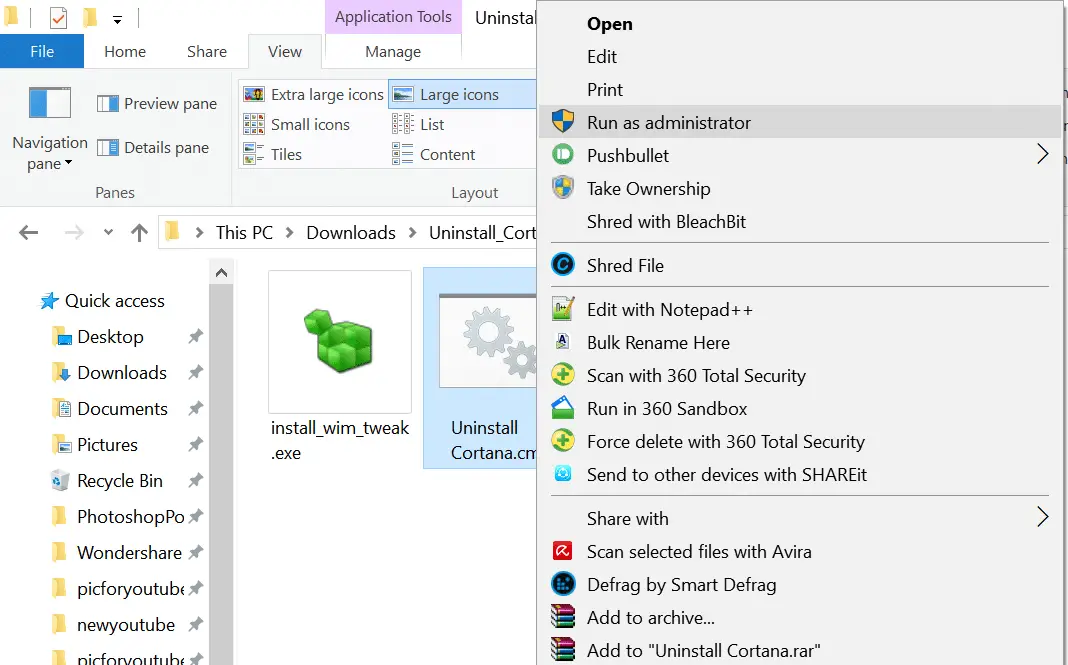Click the scroll up arrow of the navigation pane

pos(221,273)
